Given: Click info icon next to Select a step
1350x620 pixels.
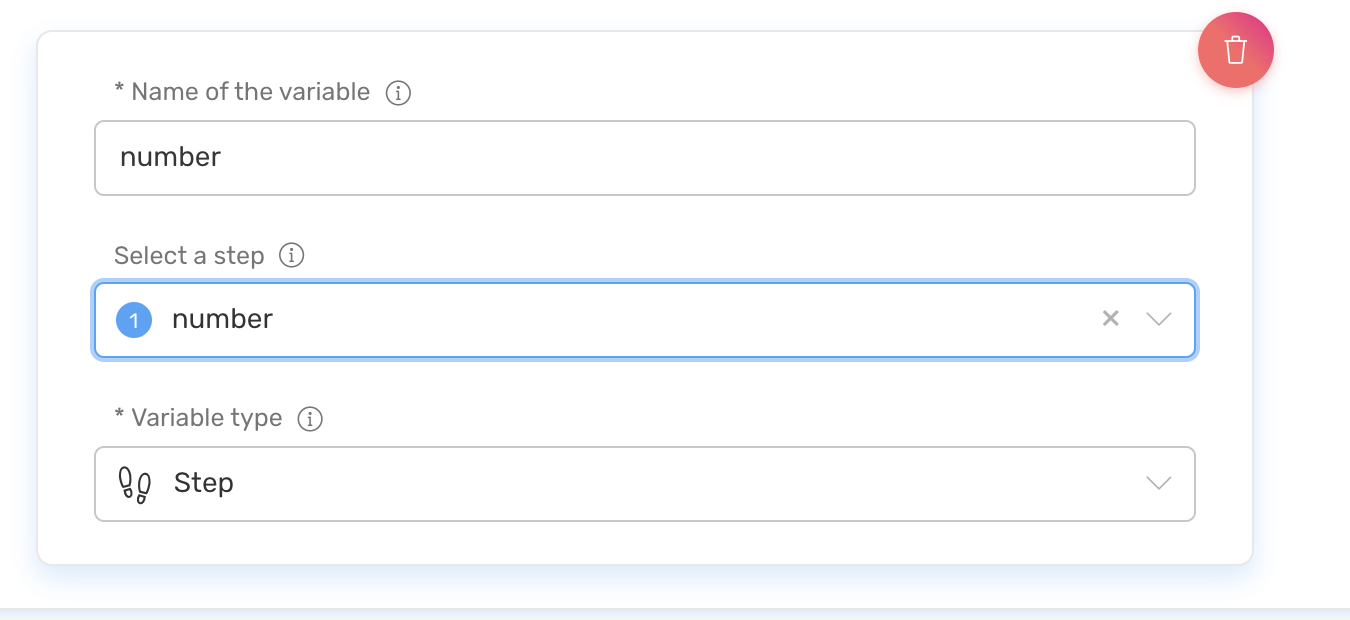Looking at the screenshot, I should click(291, 256).
